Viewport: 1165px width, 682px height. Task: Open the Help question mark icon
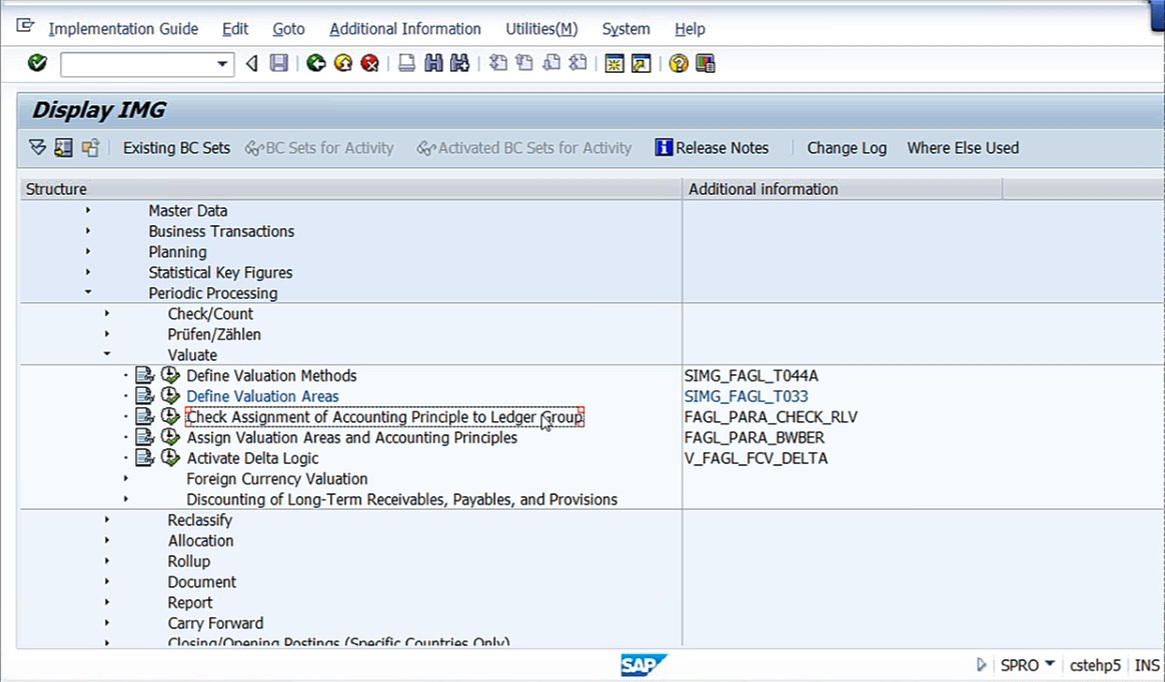(678, 63)
